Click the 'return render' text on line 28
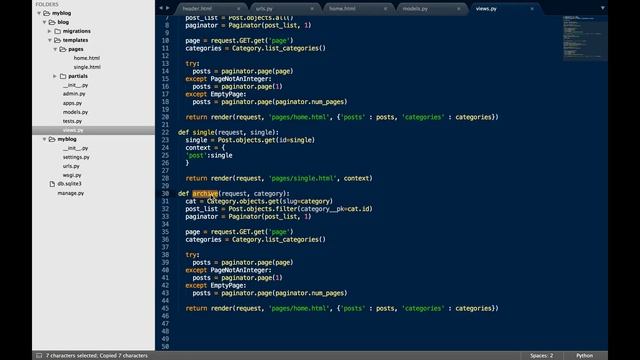This screenshot has height=360, width=640. [x=209, y=178]
